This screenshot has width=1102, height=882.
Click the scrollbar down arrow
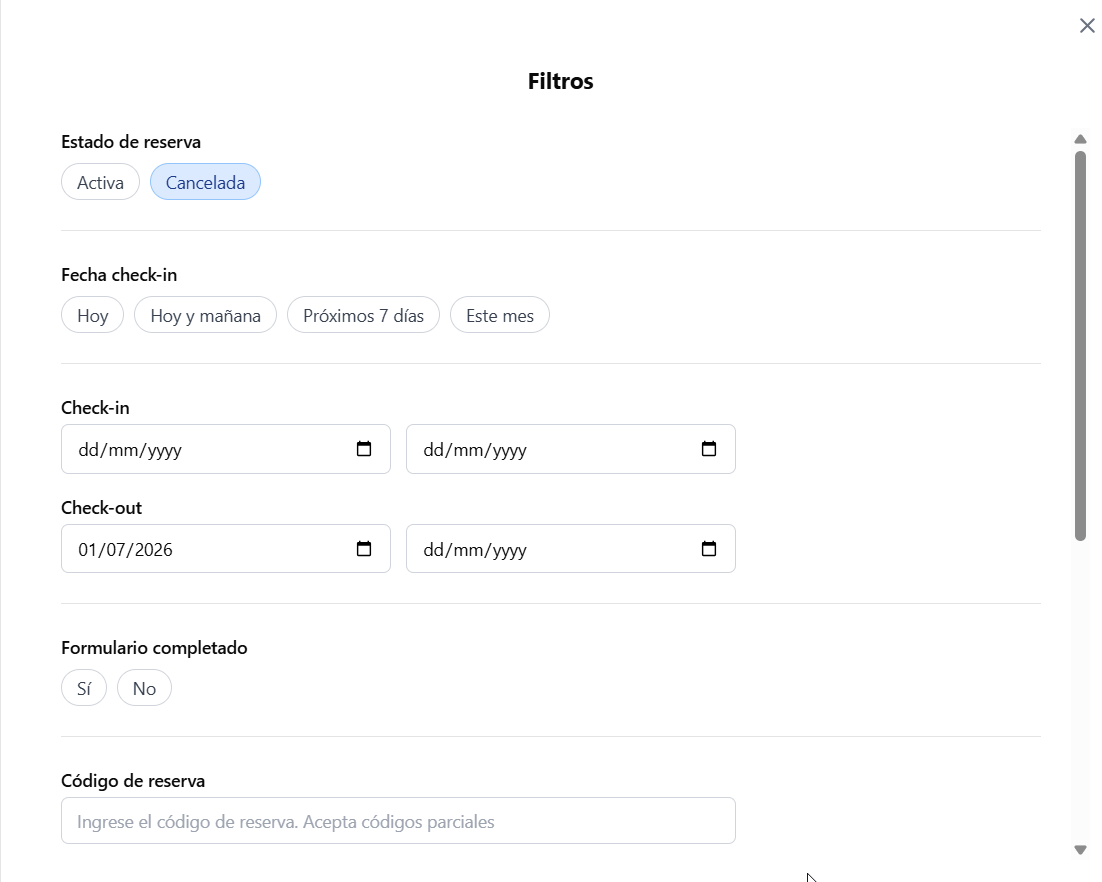1080,850
